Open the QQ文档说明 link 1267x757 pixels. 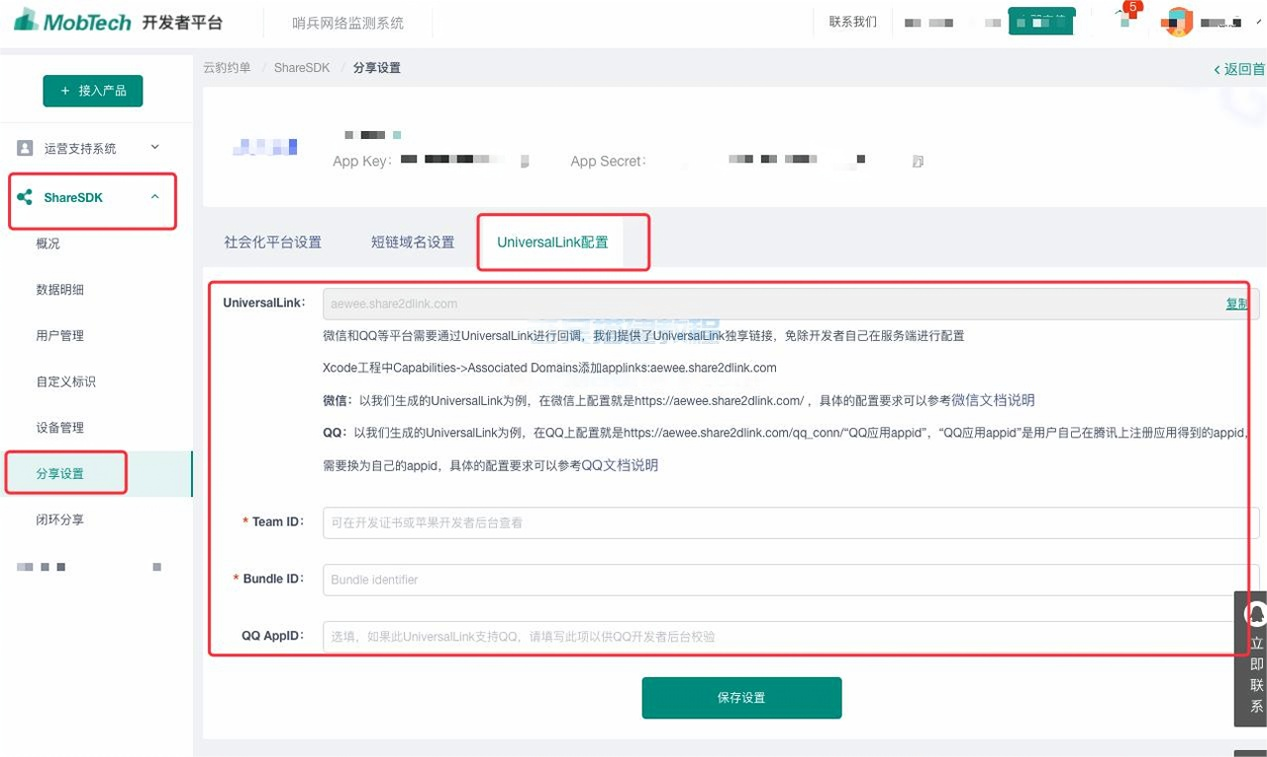point(620,465)
